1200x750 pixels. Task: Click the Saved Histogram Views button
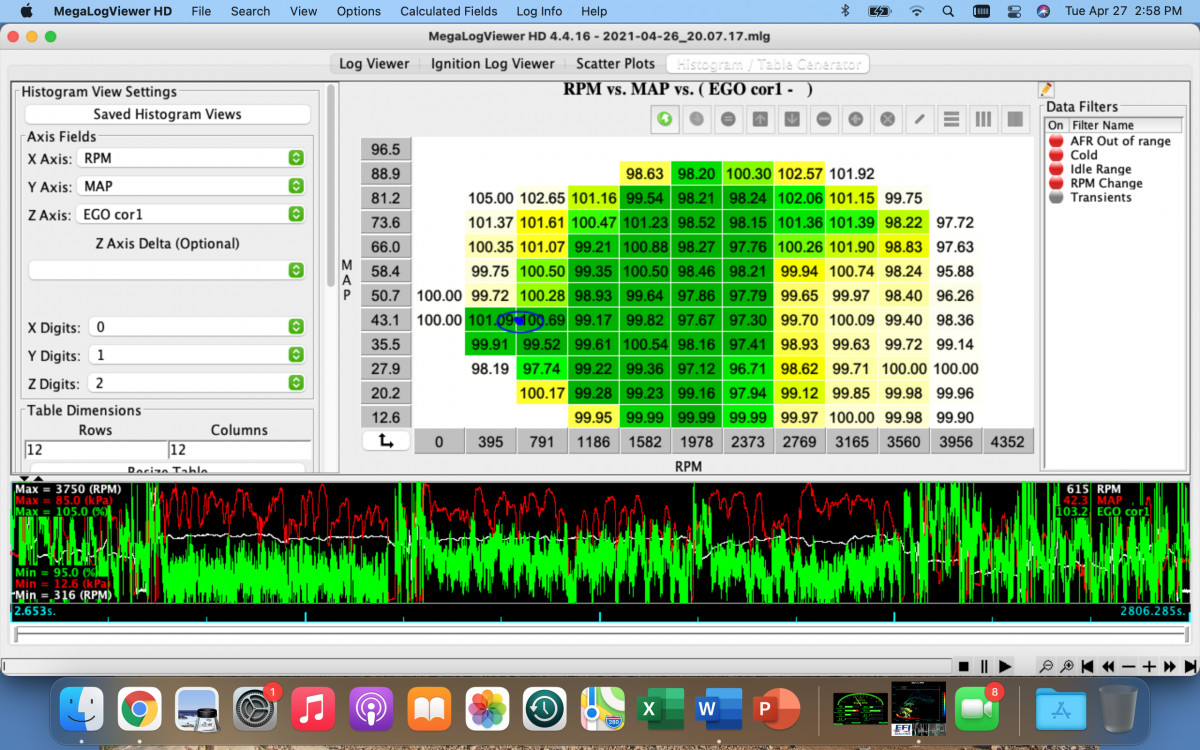pos(167,114)
